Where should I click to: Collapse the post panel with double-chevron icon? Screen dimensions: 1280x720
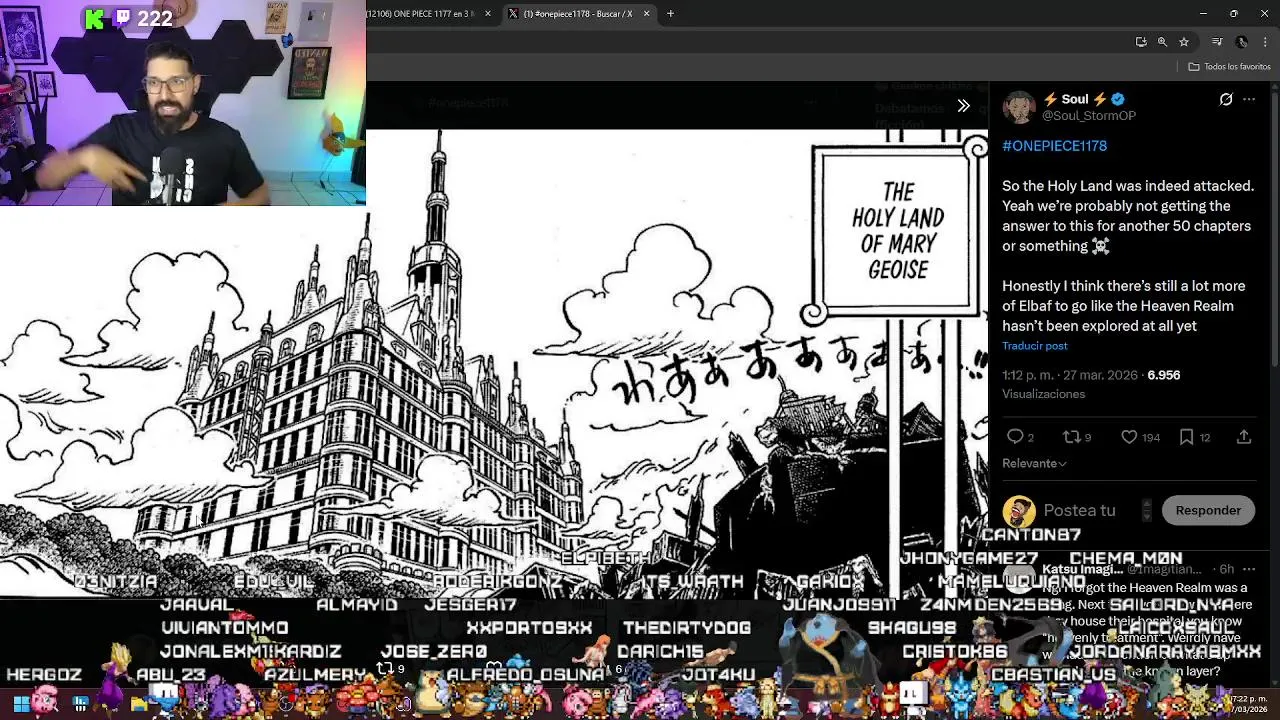(x=963, y=105)
